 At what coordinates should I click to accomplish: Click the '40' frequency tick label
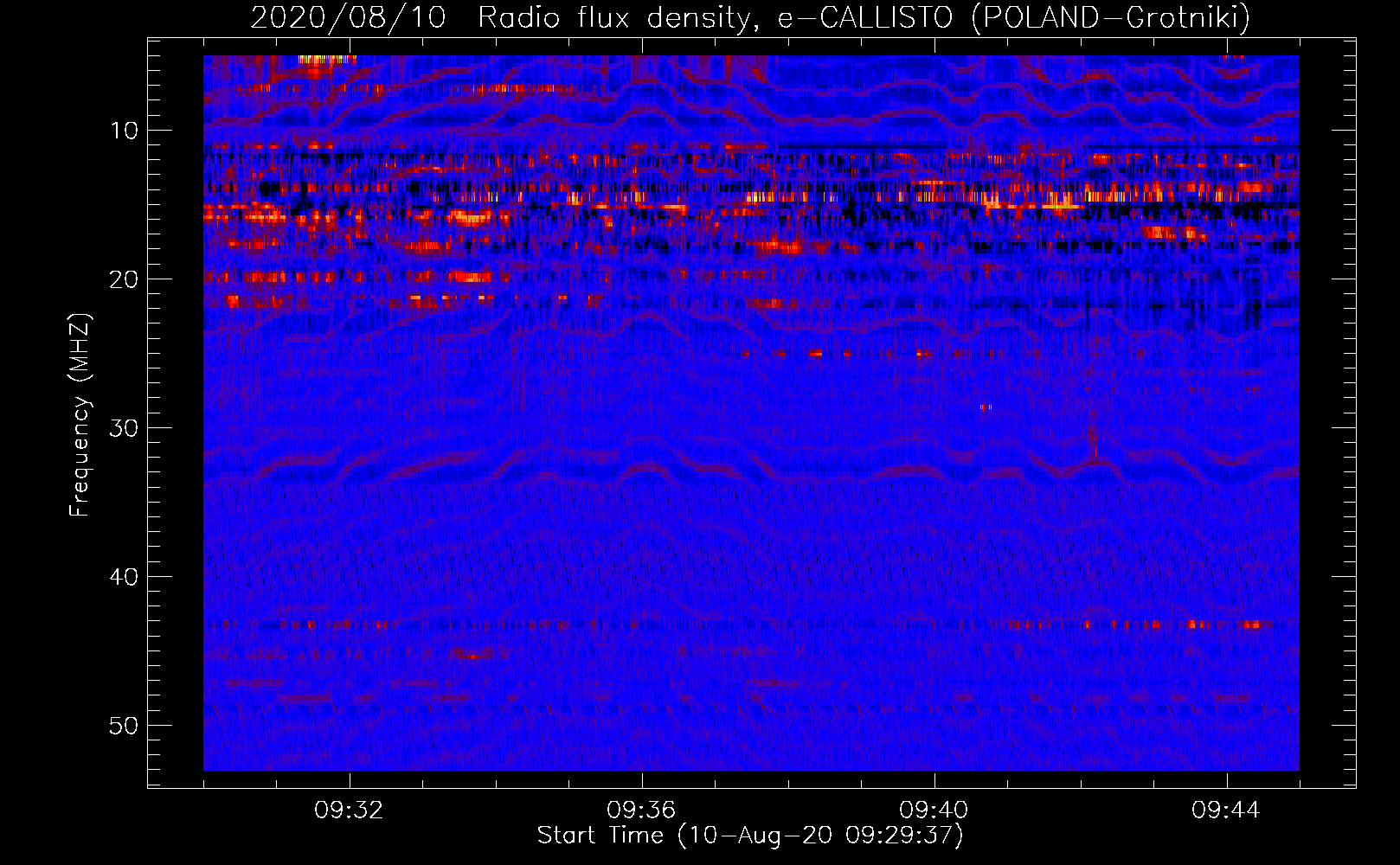click(x=125, y=577)
